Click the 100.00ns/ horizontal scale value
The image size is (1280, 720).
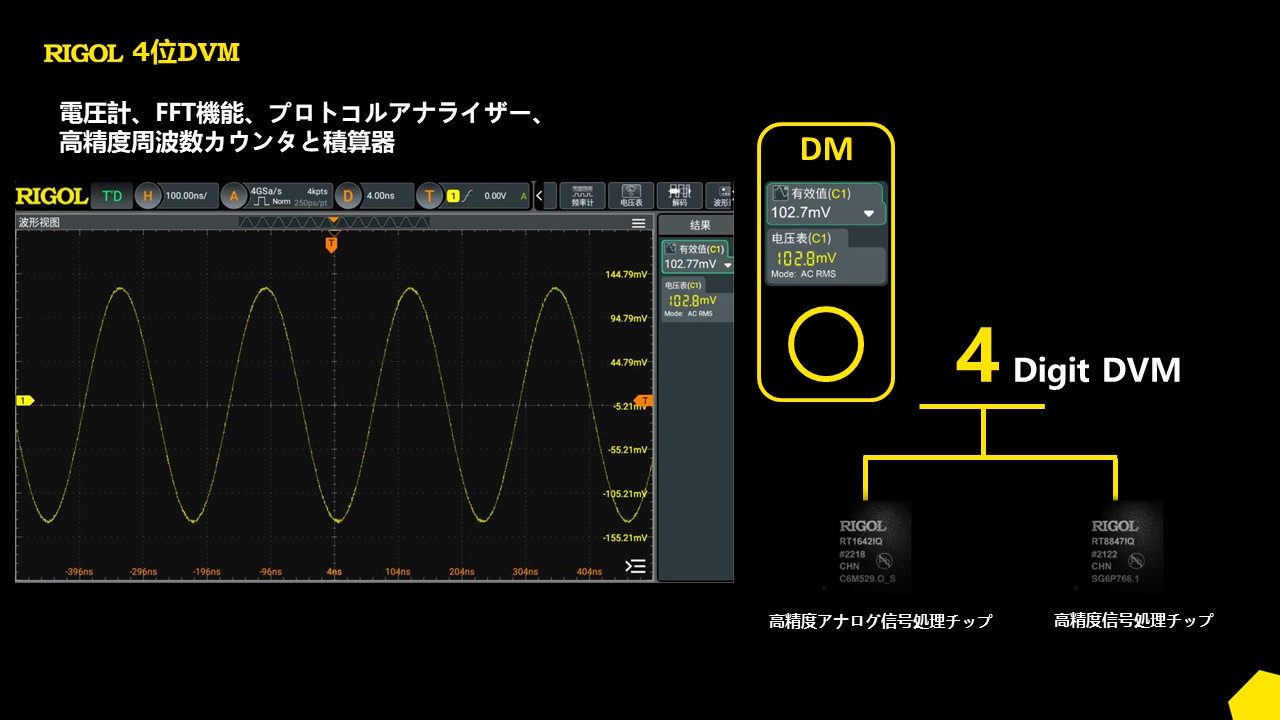187,196
